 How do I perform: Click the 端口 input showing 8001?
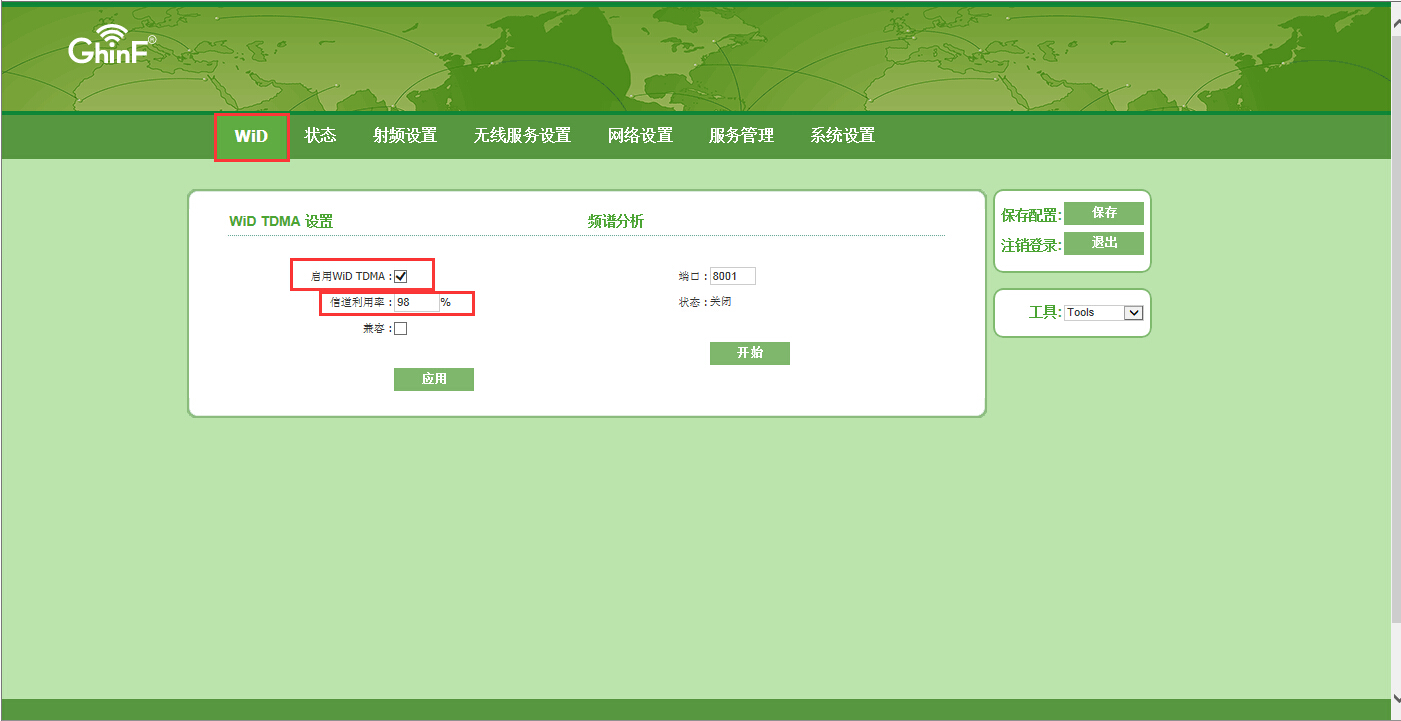tap(732, 276)
